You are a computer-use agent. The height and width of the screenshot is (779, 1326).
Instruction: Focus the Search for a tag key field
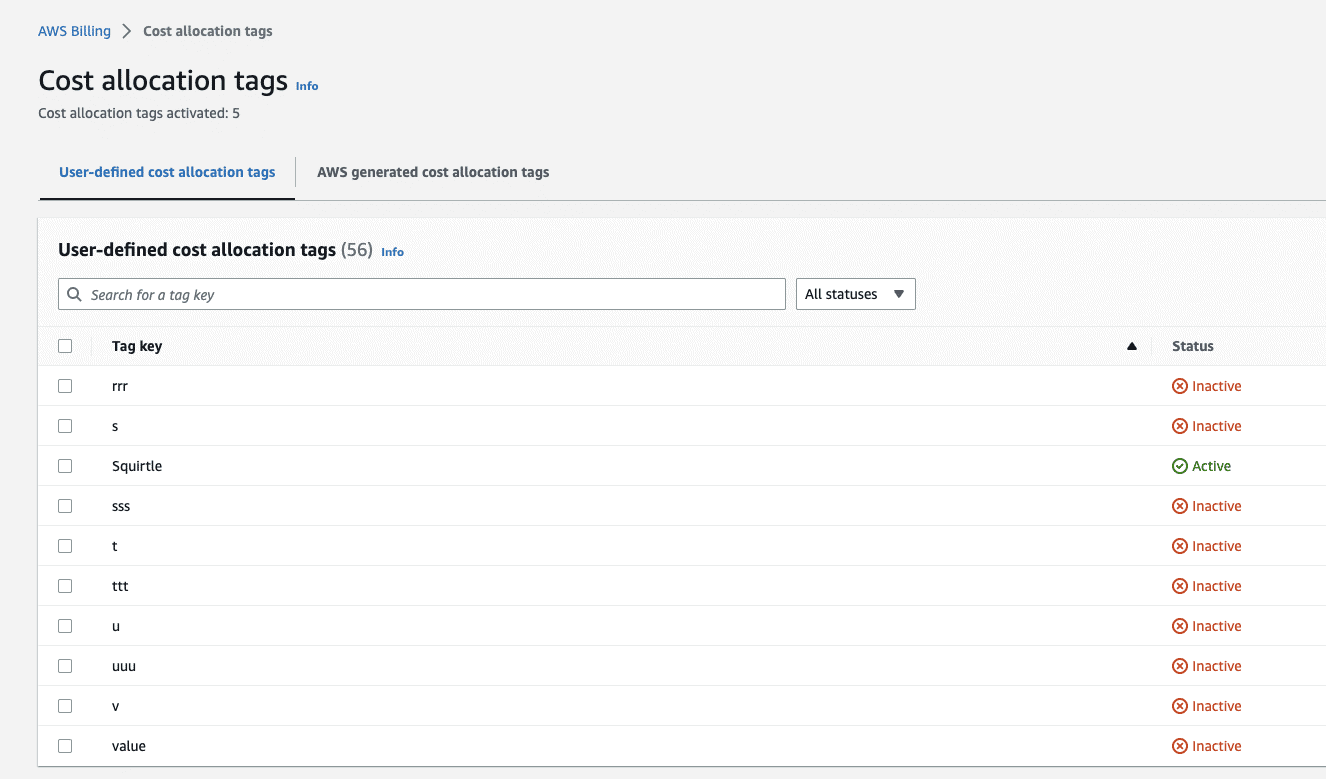(x=422, y=294)
